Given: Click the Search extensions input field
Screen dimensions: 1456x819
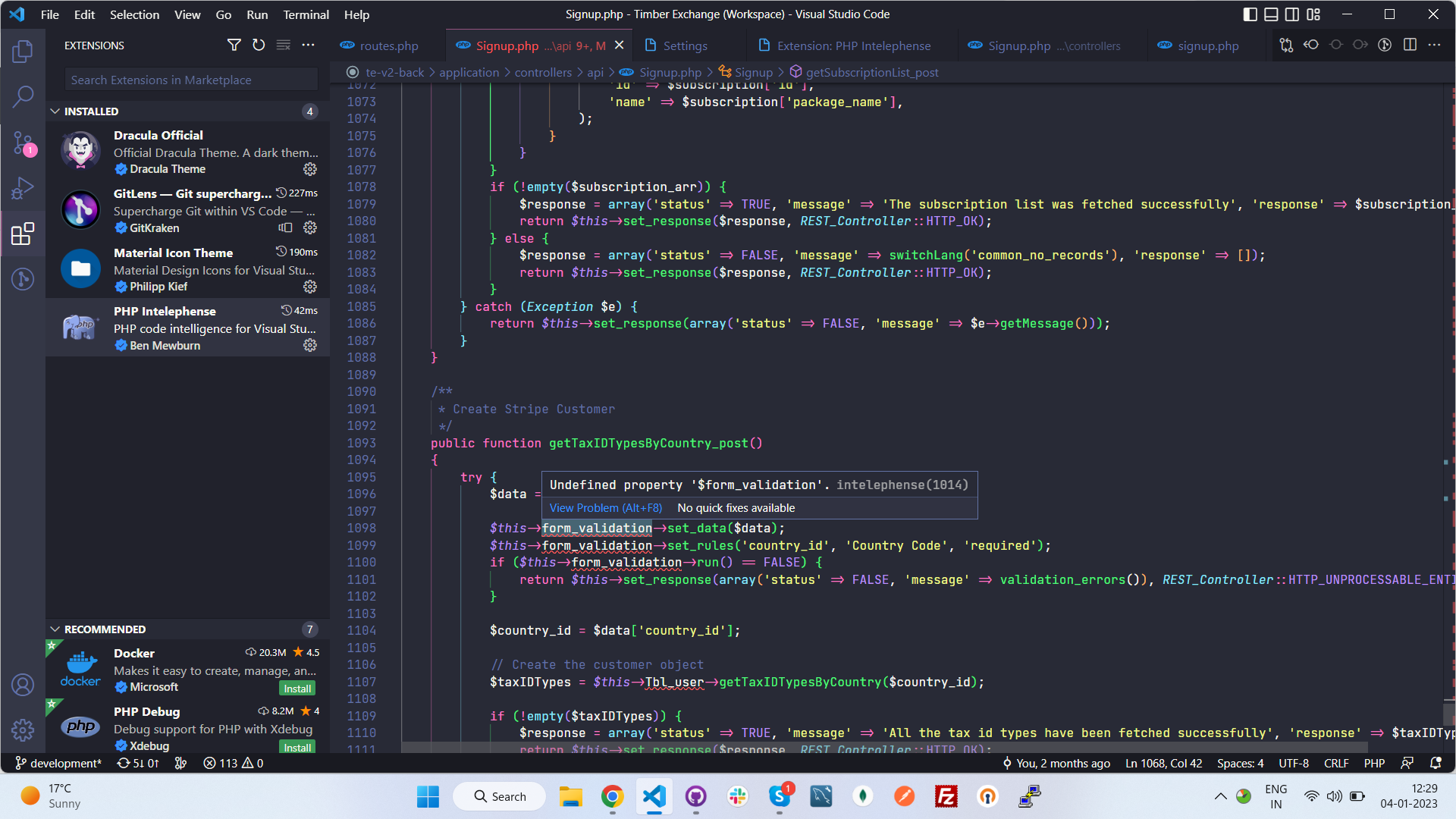Looking at the screenshot, I should (x=191, y=79).
